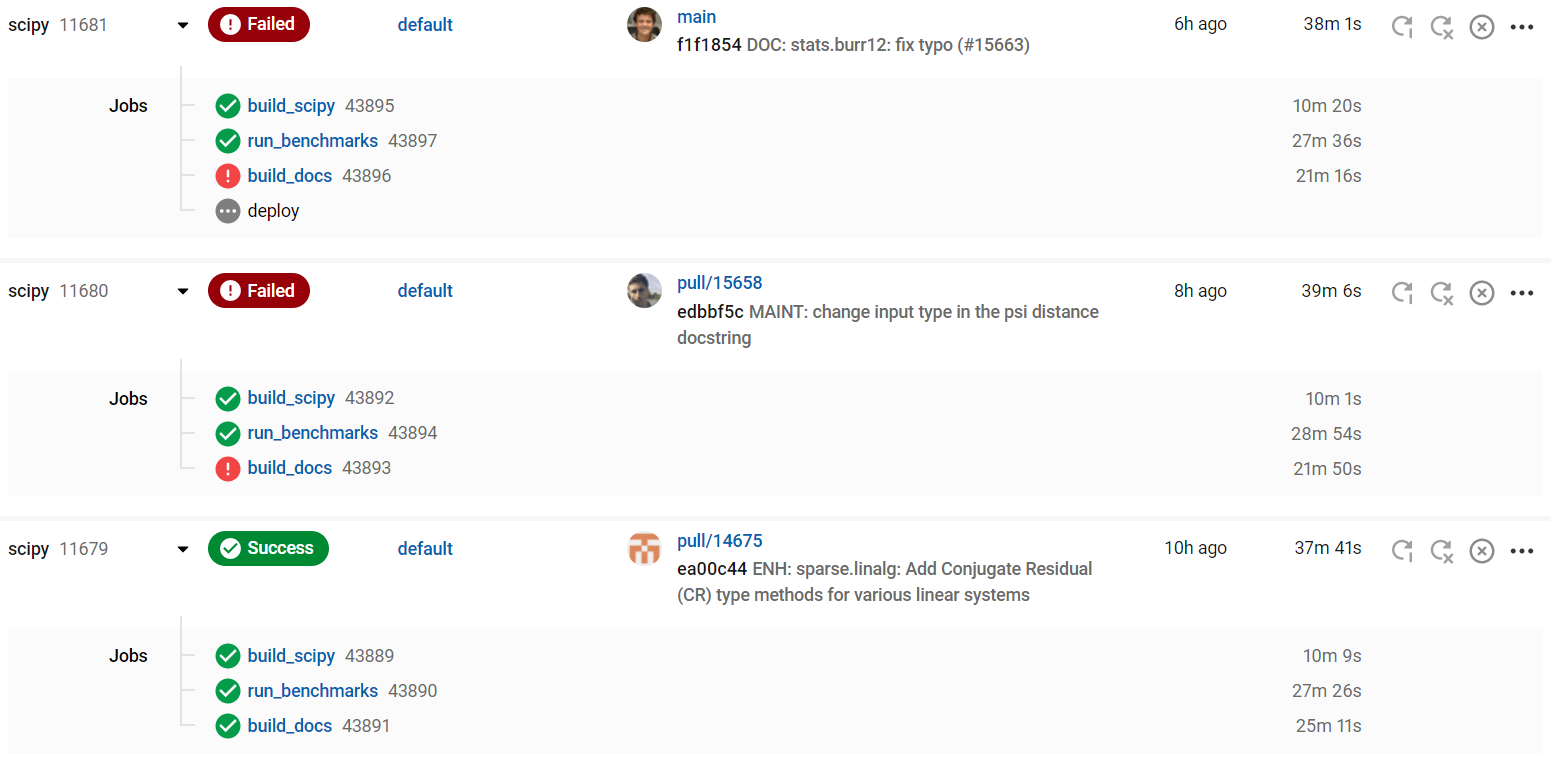Open the pull/15658 branch link
Viewport: 1551px width, 773px height.
click(x=719, y=283)
